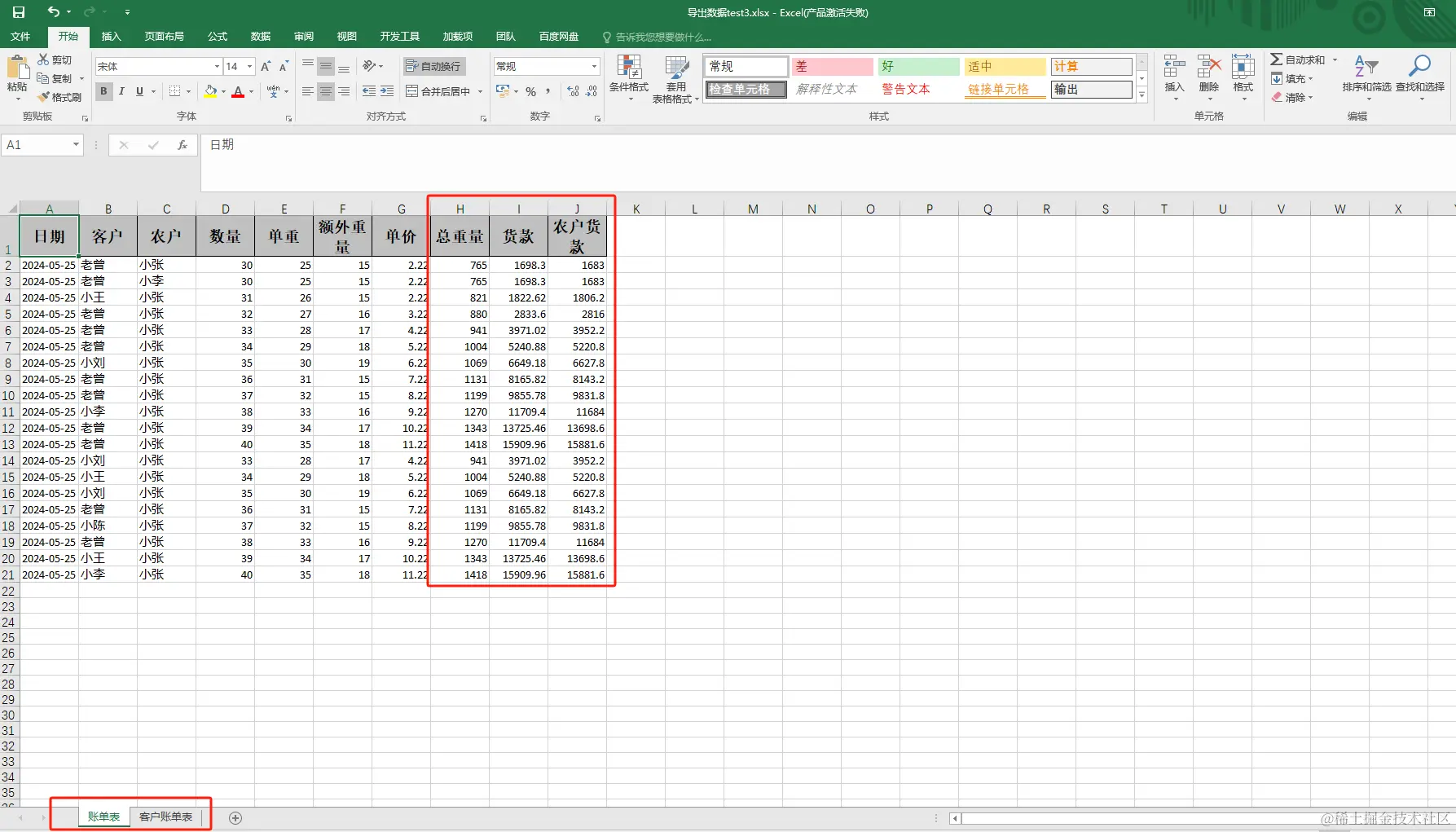Open Format as Table (套用表格格式)
1456x832 pixels.
coord(675,79)
